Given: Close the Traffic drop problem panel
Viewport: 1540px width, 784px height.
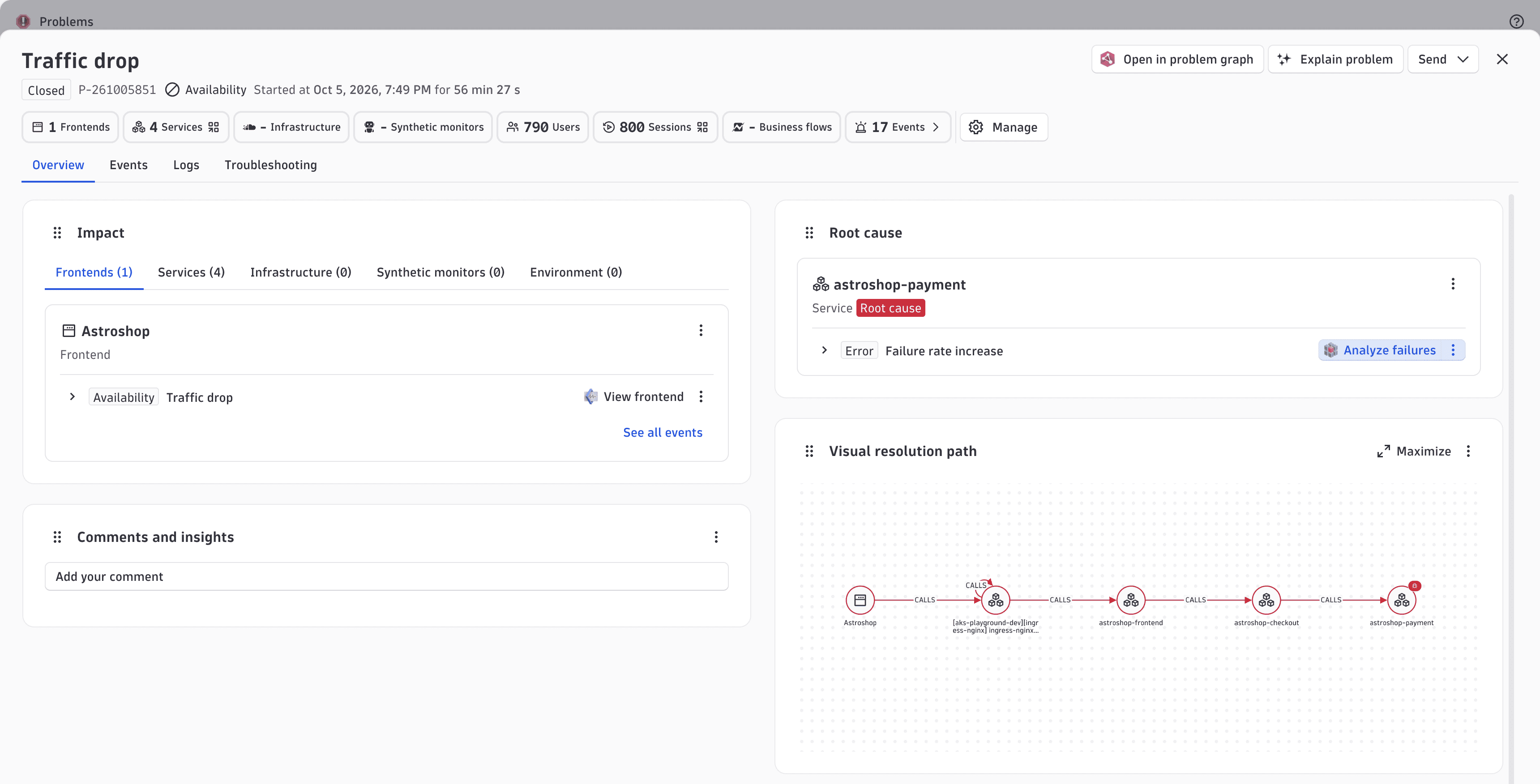Looking at the screenshot, I should click(x=1502, y=59).
